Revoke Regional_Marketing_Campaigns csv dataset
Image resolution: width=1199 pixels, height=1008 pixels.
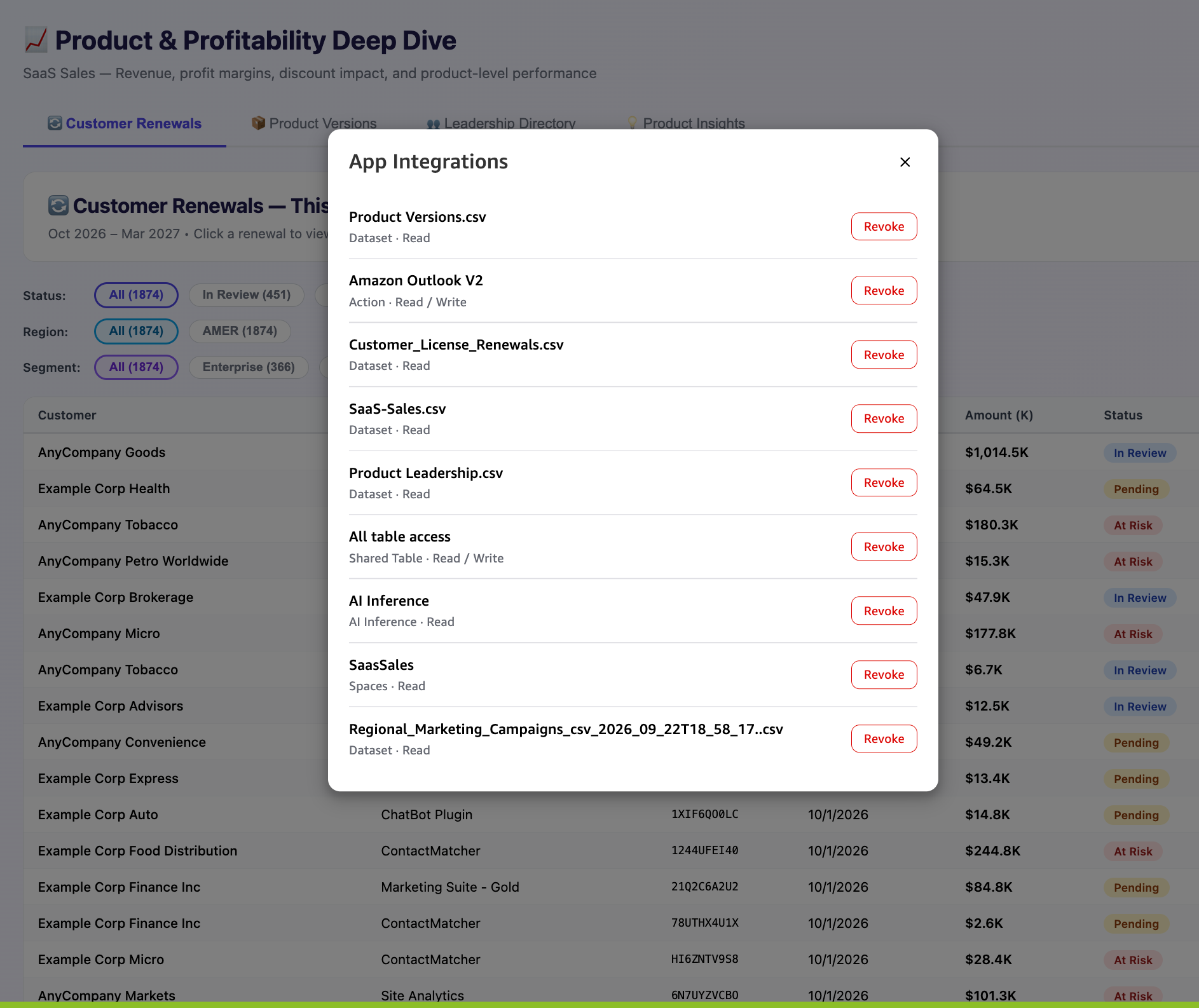(x=884, y=739)
